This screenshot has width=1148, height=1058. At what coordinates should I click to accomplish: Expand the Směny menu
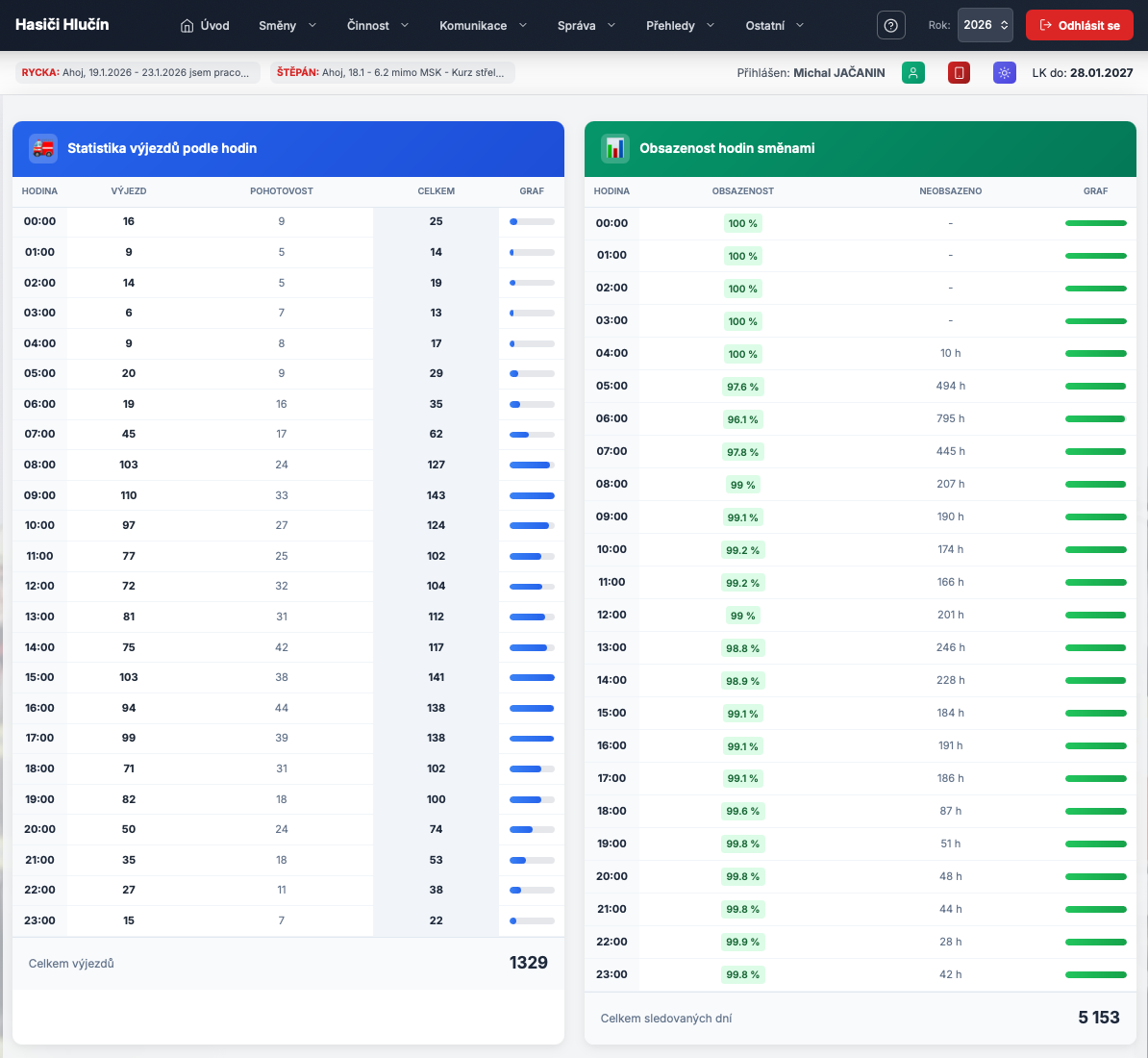point(287,26)
